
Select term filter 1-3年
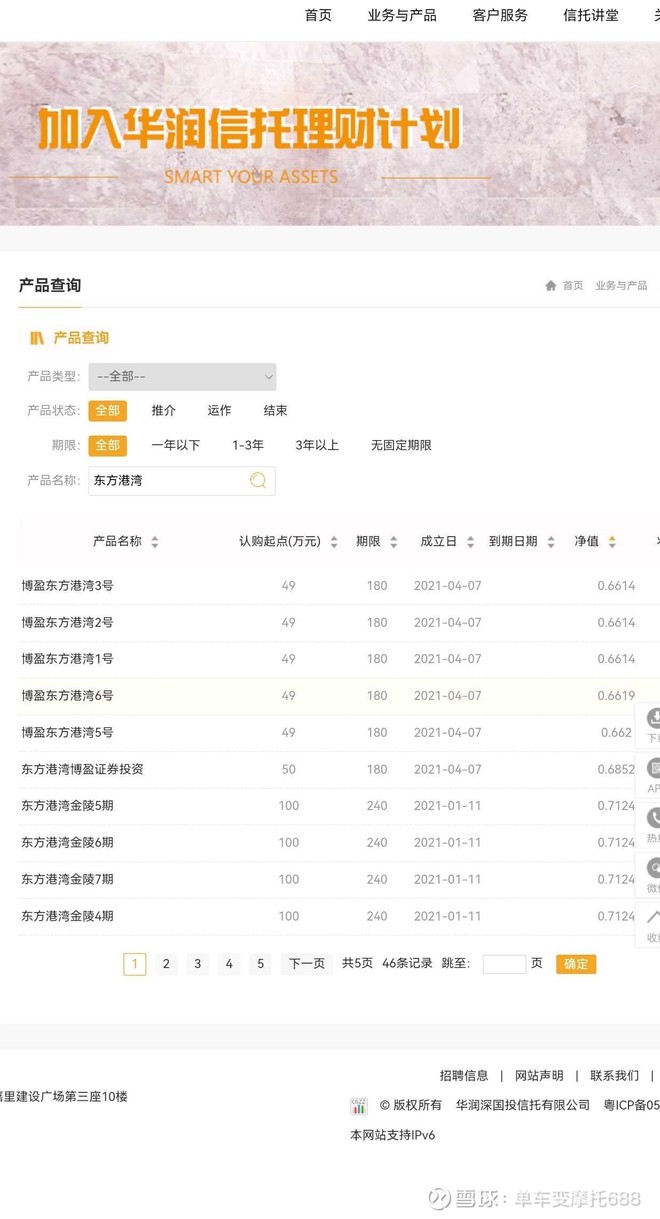(x=248, y=446)
